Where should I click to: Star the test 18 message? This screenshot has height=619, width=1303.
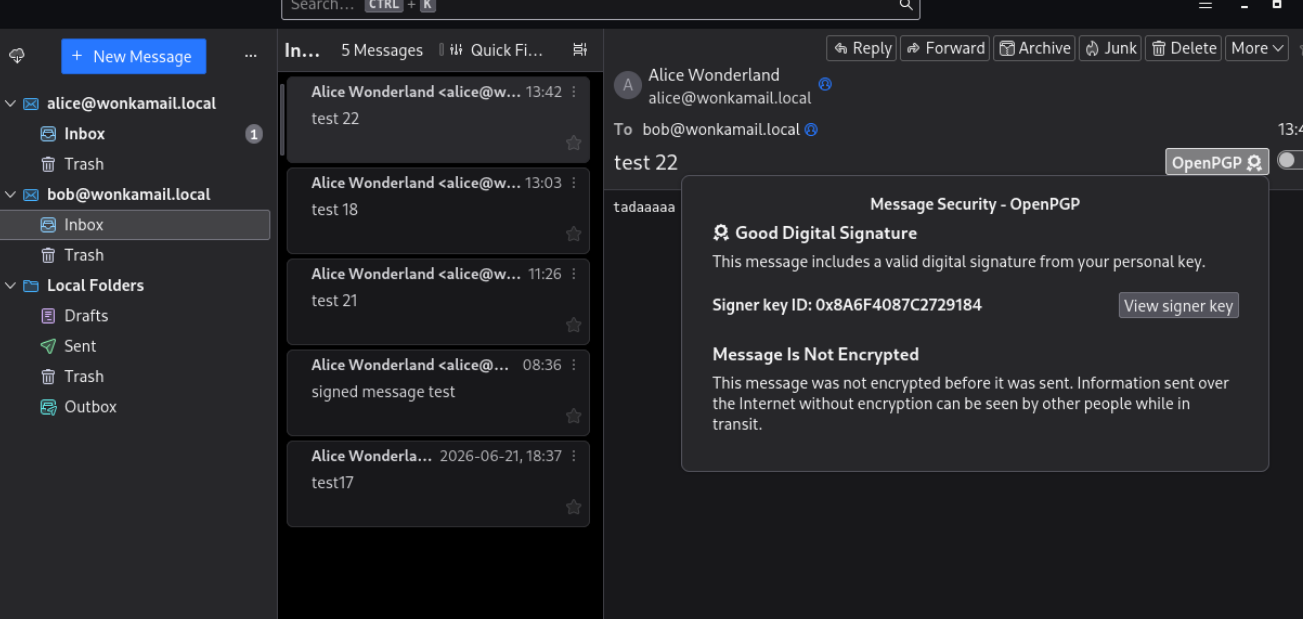pyautogui.click(x=574, y=234)
